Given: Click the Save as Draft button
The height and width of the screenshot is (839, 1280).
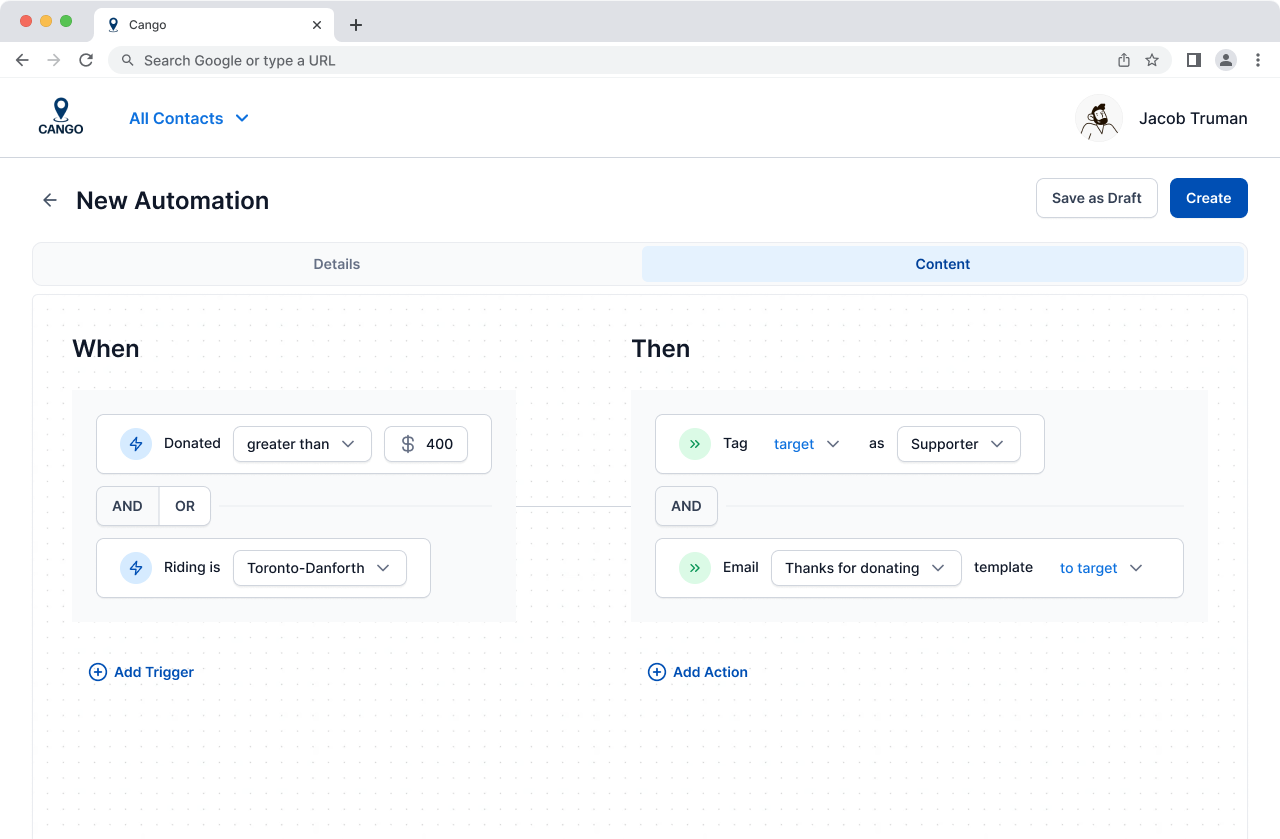Looking at the screenshot, I should pos(1096,198).
